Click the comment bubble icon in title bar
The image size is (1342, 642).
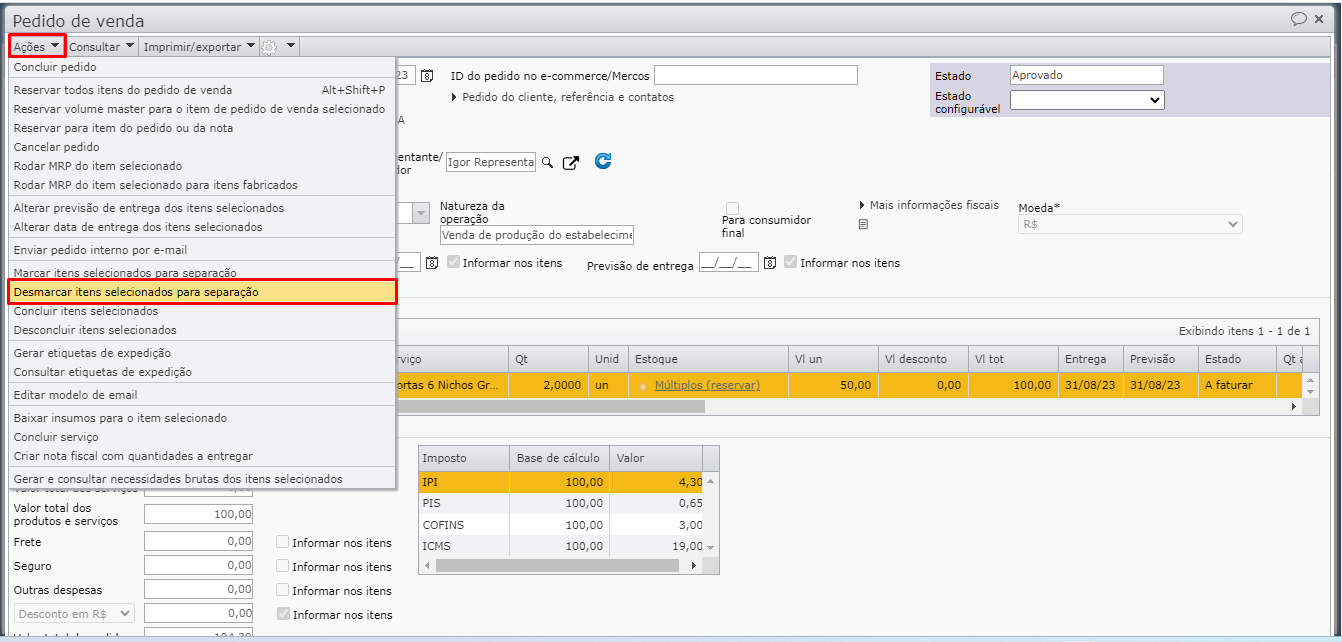pos(1299,19)
